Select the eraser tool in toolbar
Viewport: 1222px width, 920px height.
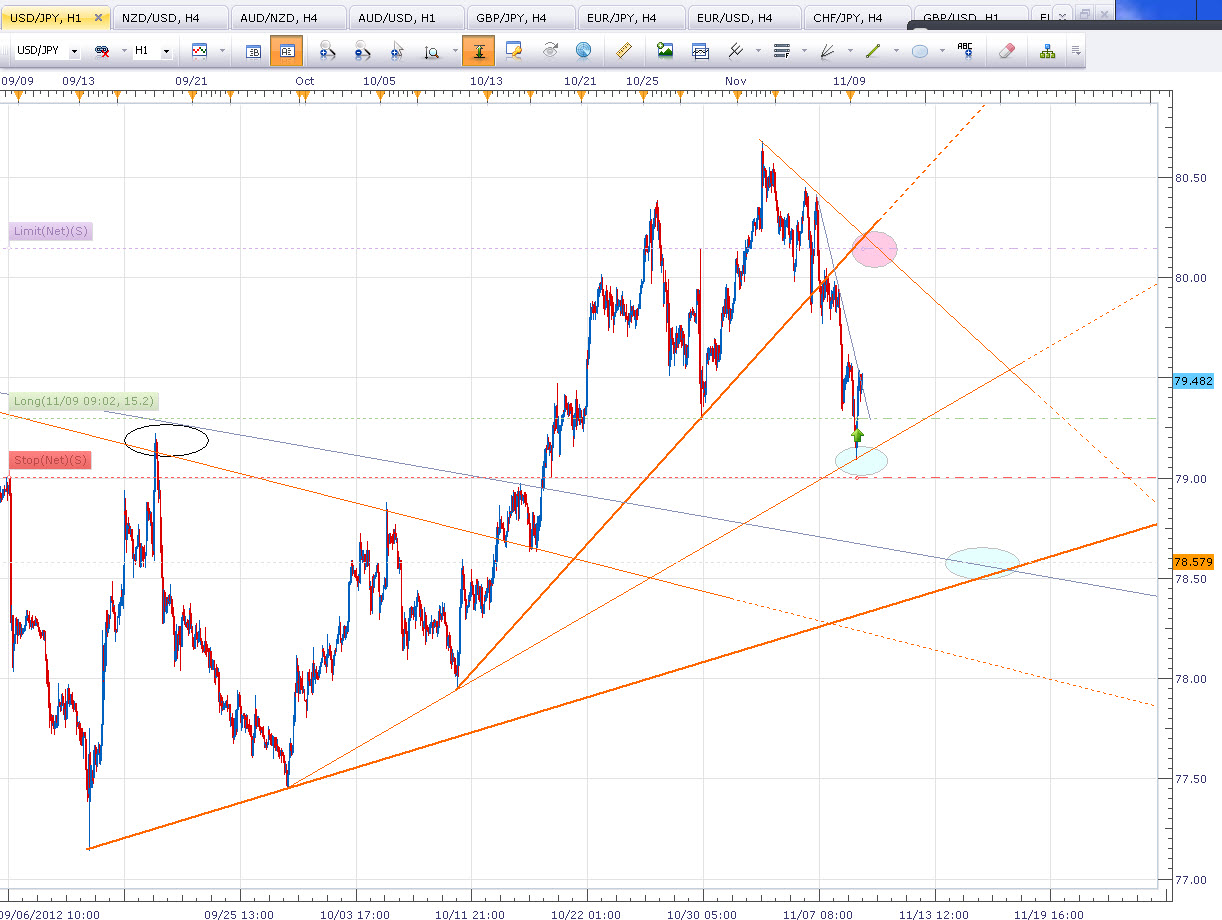[1007, 51]
